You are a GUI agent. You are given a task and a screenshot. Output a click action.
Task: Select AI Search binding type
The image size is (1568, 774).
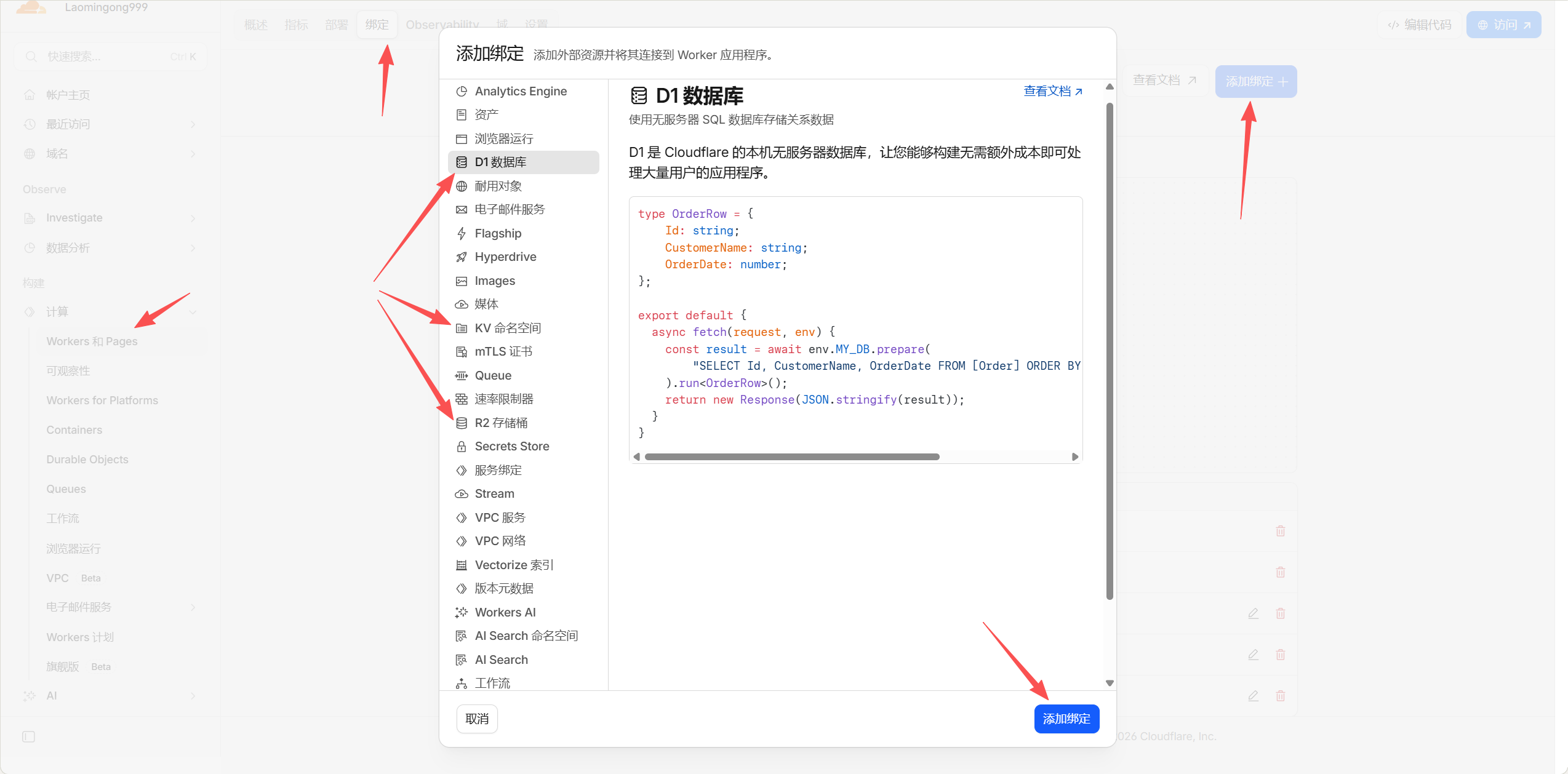524,660
